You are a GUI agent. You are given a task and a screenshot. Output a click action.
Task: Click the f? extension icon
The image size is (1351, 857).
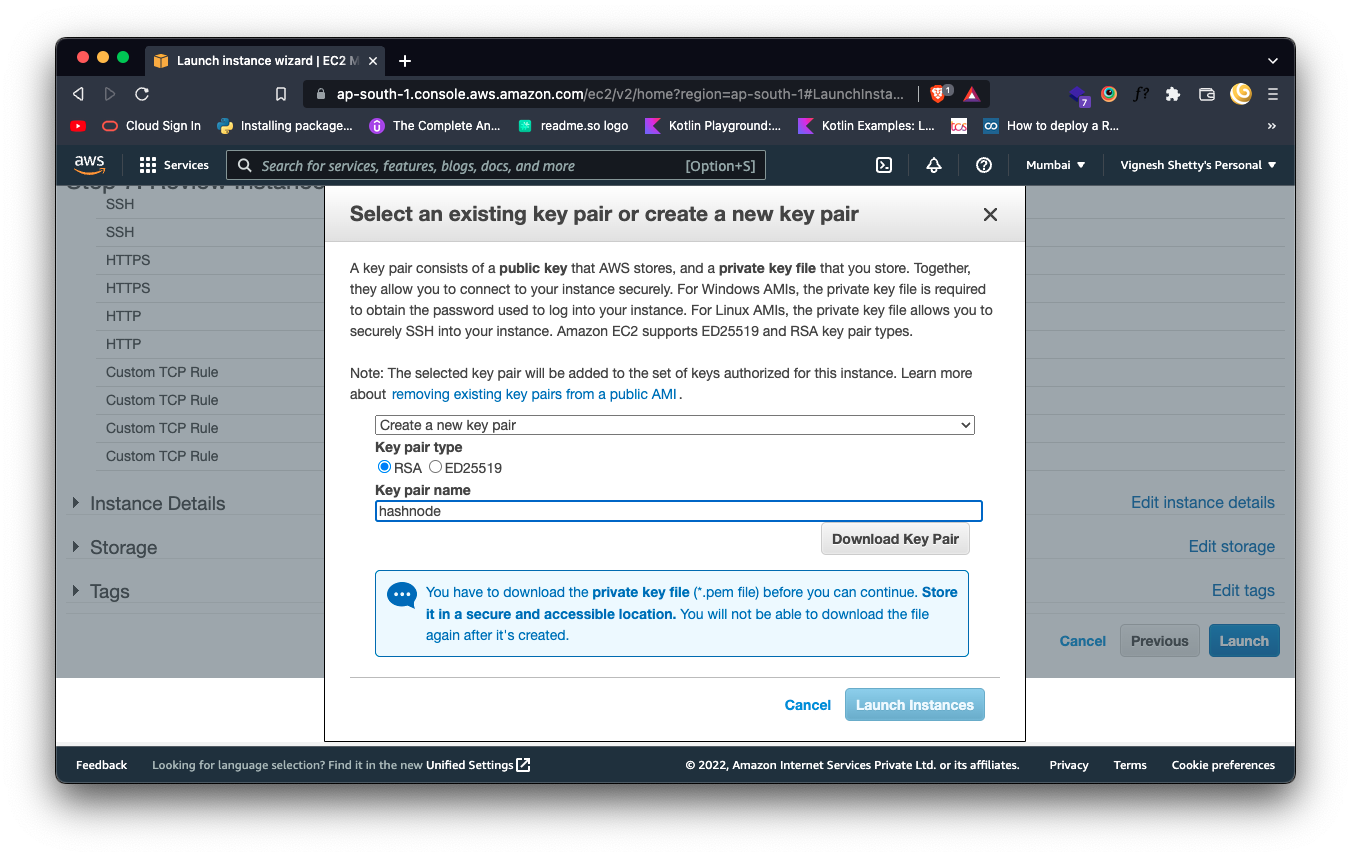[1141, 94]
